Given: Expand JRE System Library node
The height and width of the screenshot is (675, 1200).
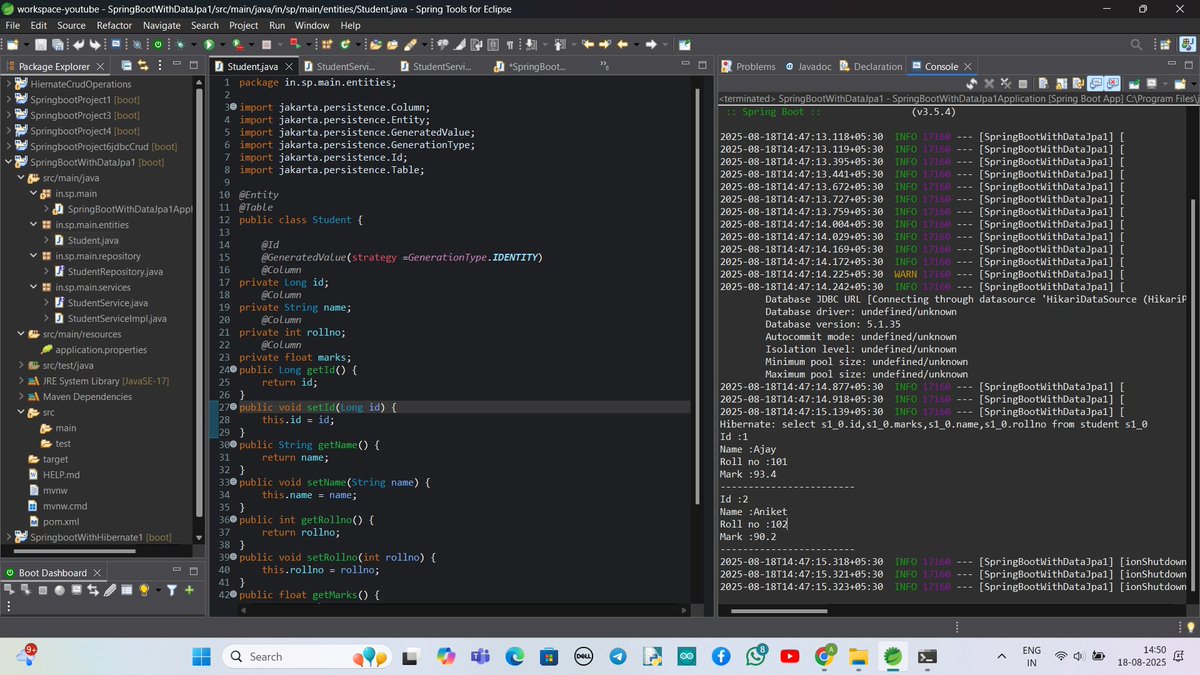Looking at the screenshot, I should coord(20,381).
